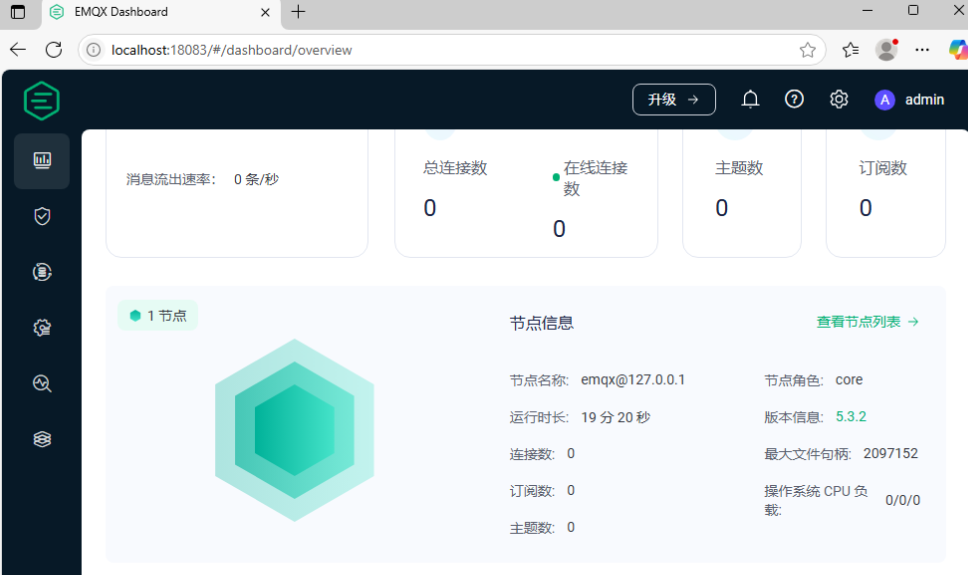The height and width of the screenshot is (575, 968).
Task: Open the favorites list icon
Action: (851, 50)
